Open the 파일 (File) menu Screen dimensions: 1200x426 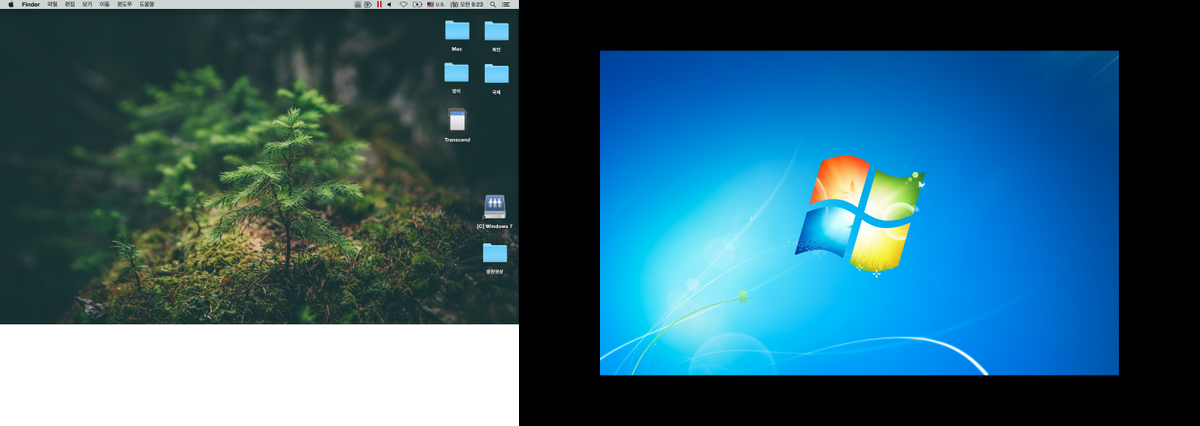point(52,4)
